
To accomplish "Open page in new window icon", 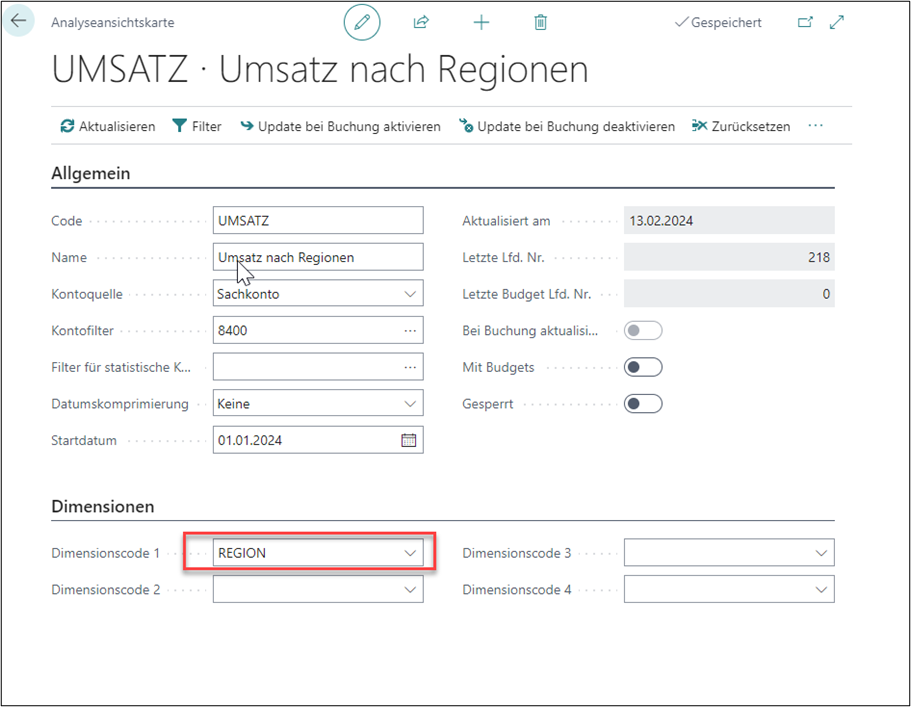I will pyautogui.click(x=805, y=22).
